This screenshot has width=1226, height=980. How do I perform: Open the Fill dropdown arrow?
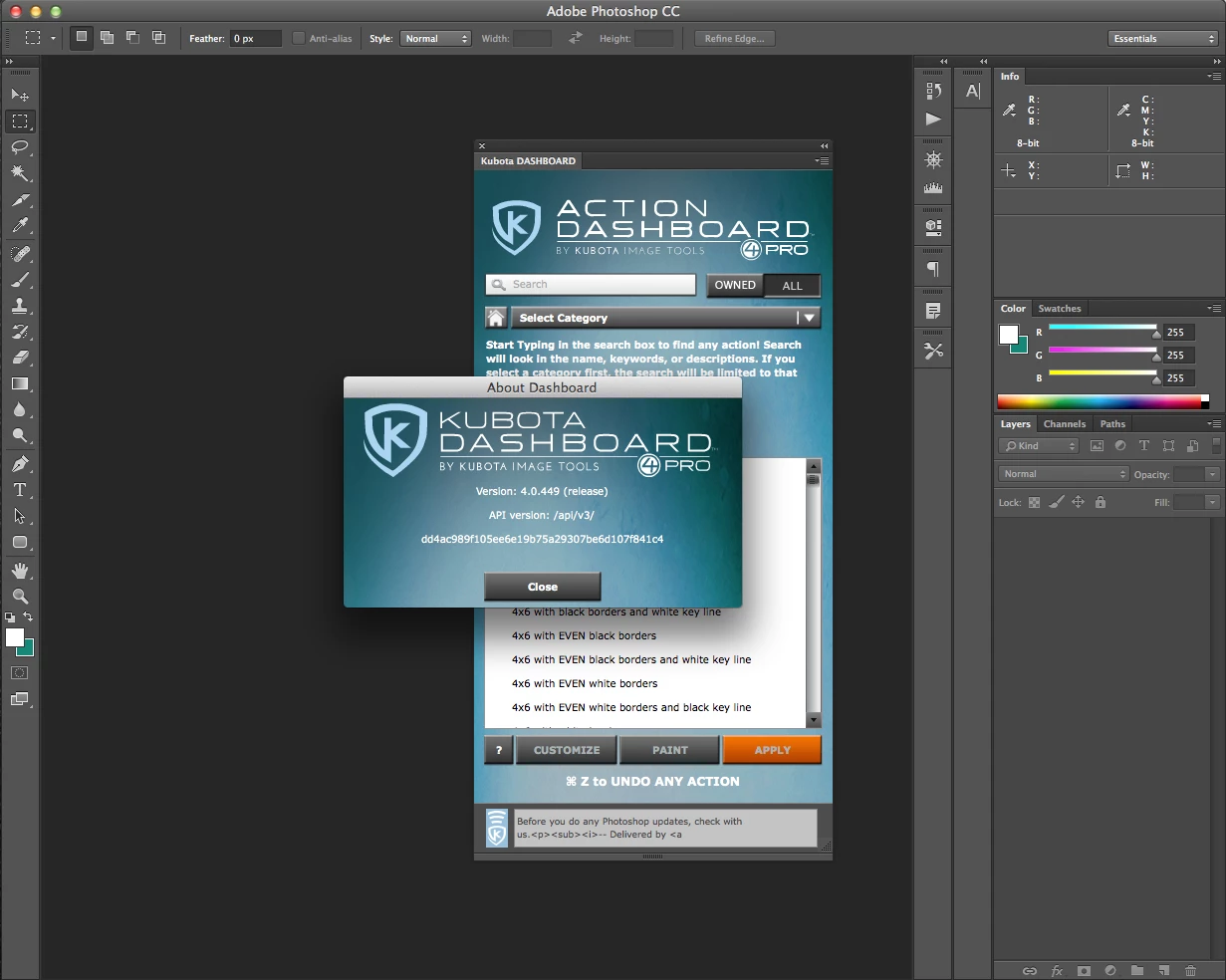pos(1212,503)
